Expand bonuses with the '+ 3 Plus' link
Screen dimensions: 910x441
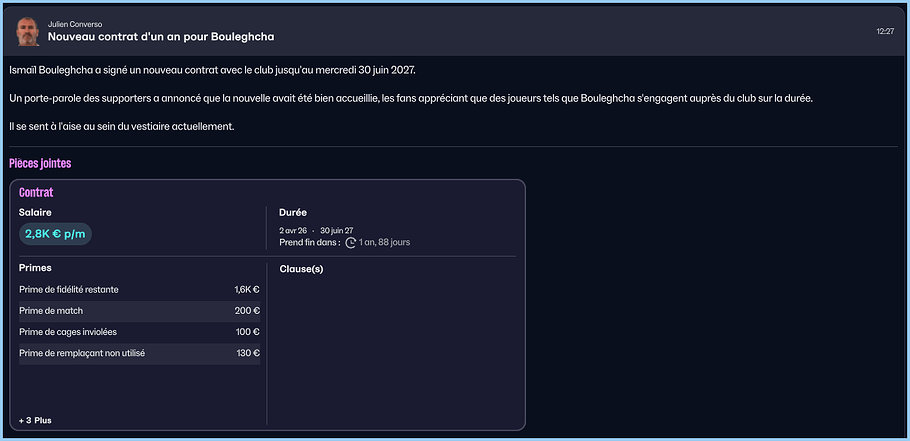[x=36, y=420]
